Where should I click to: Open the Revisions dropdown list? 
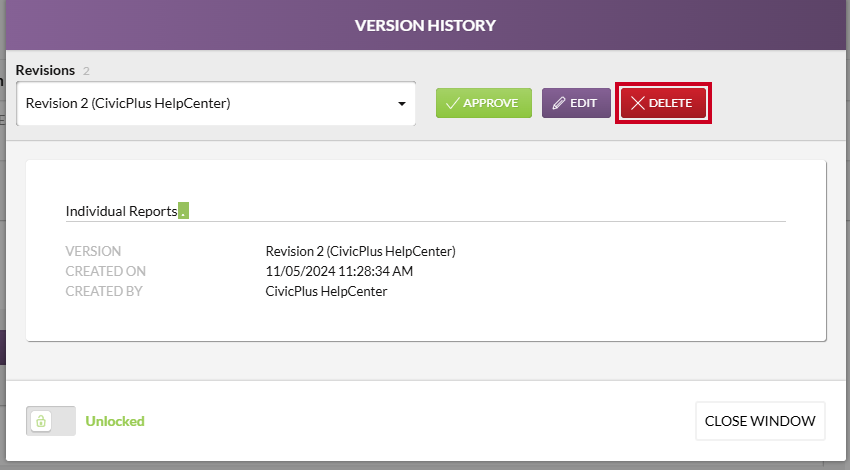[216, 104]
